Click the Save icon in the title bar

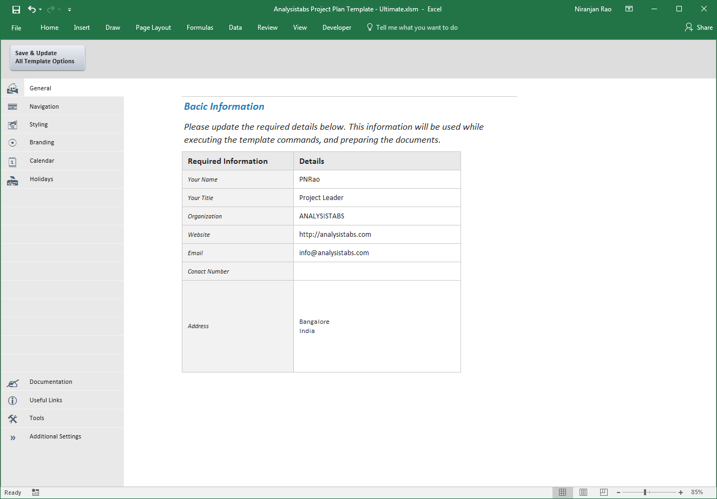[16, 9]
